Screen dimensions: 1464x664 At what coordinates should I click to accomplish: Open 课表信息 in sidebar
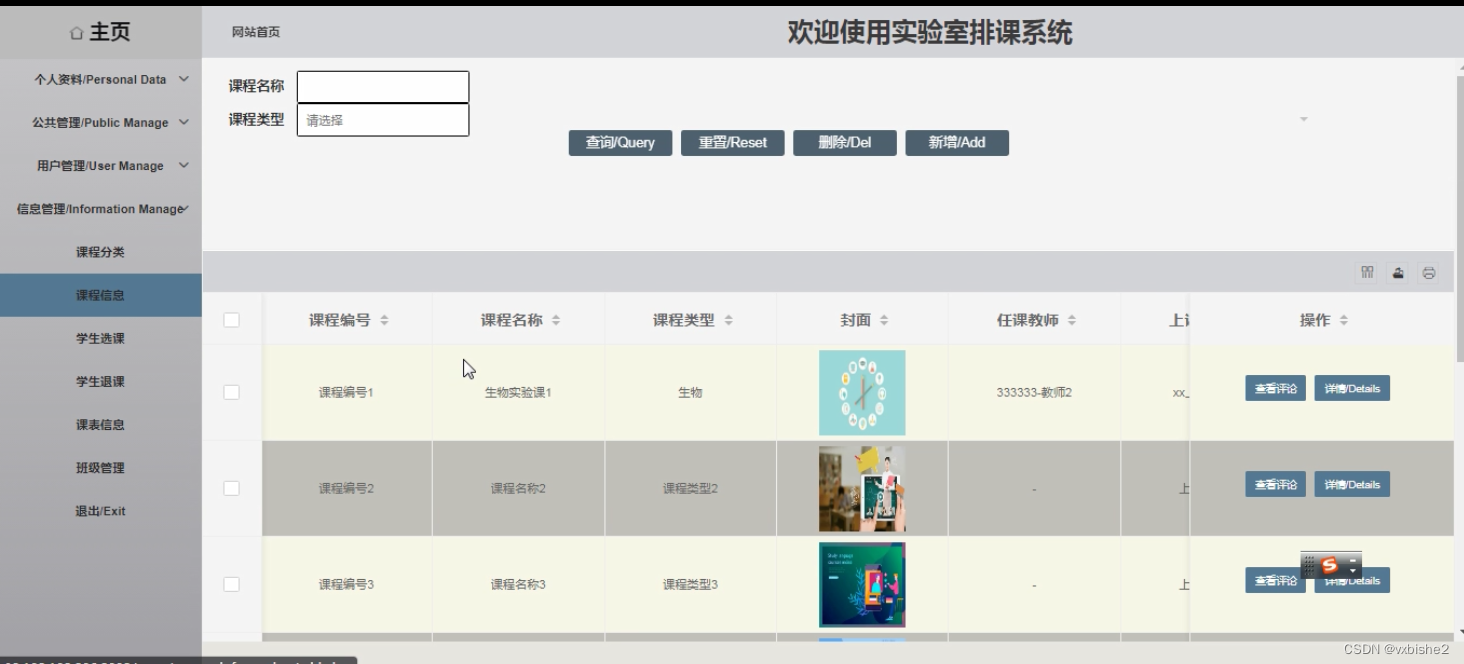click(101, 424)
